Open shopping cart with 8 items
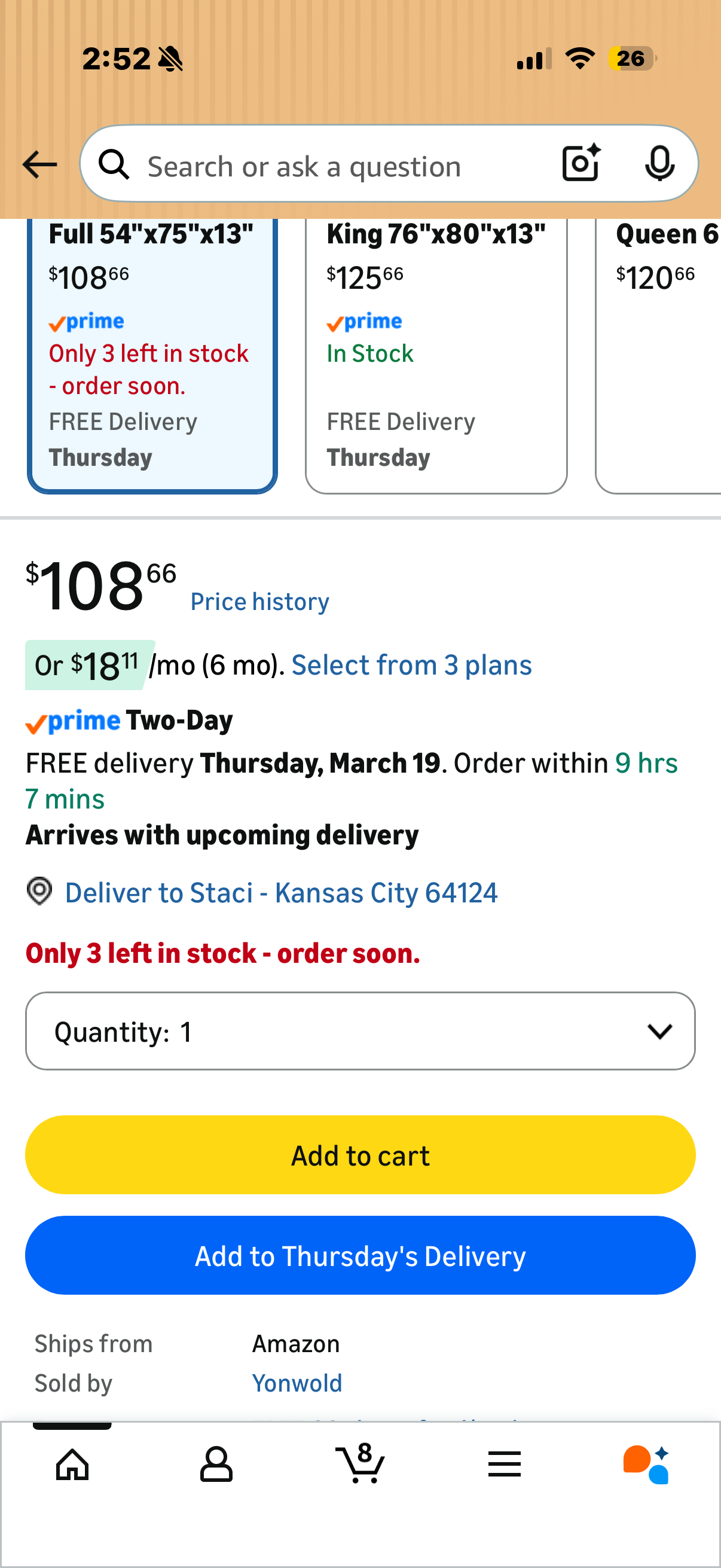 tap(360, 1463)
